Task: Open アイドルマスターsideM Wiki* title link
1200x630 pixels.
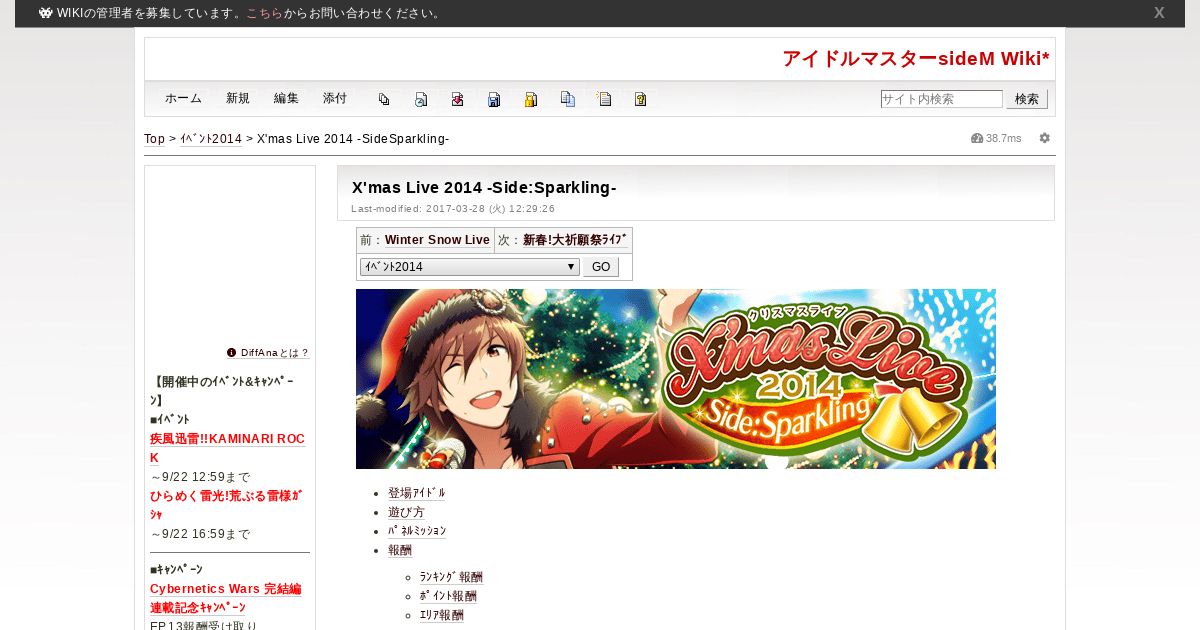Action: (916, 59)
